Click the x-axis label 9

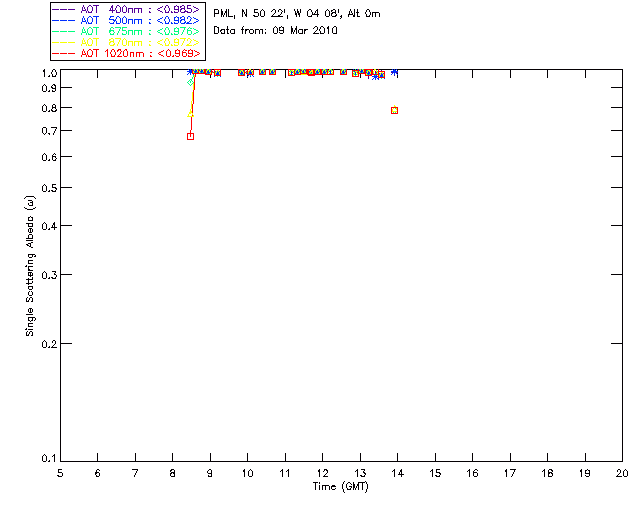click(x=210, y=473)
